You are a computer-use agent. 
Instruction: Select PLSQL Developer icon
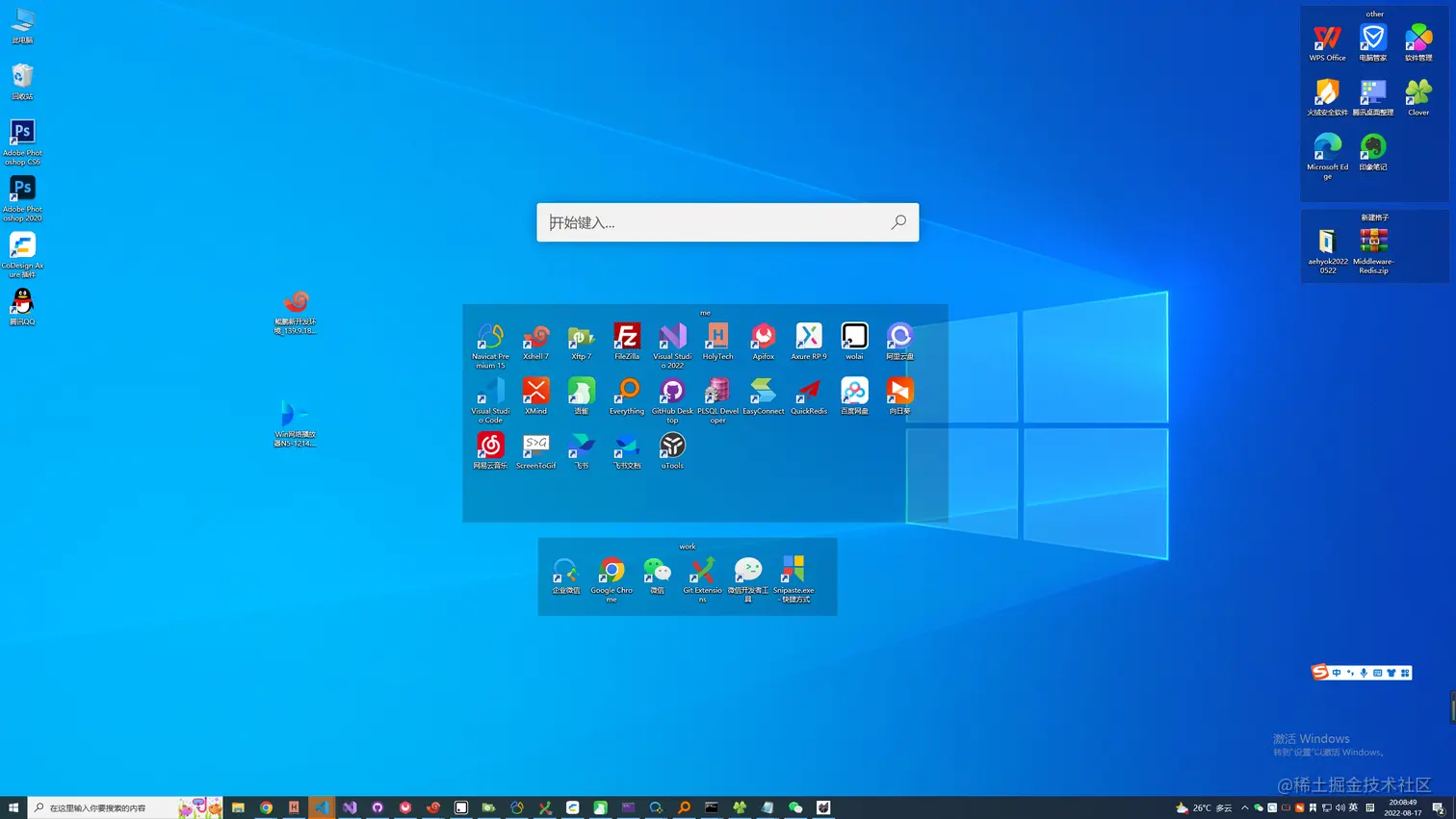tap(717, 399)
